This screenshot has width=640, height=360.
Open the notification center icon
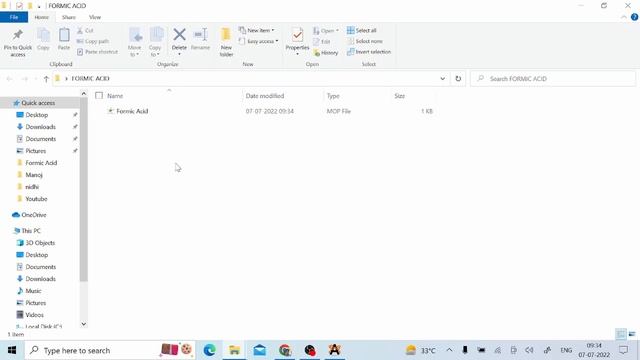click(x=624, y=350)
